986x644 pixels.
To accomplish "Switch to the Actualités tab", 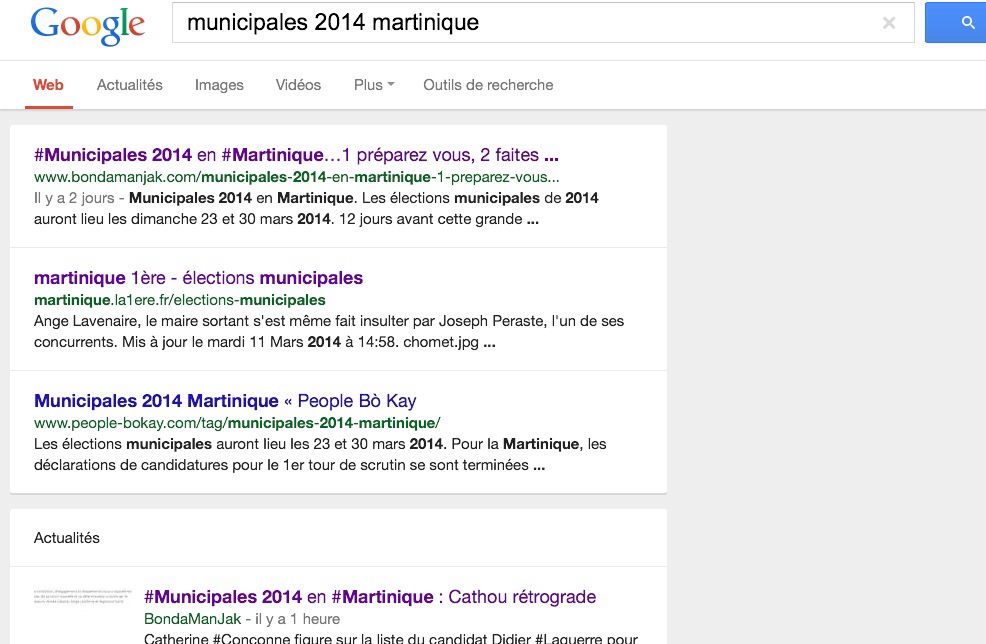I will pos(130,85).
